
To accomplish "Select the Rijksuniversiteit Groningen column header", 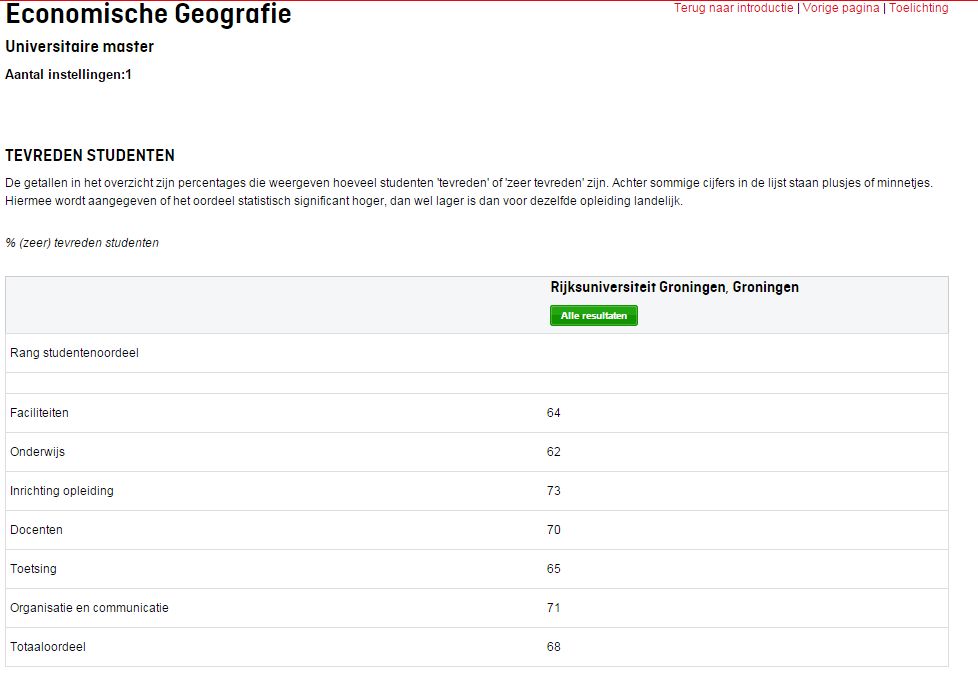I will click(674, 287).
